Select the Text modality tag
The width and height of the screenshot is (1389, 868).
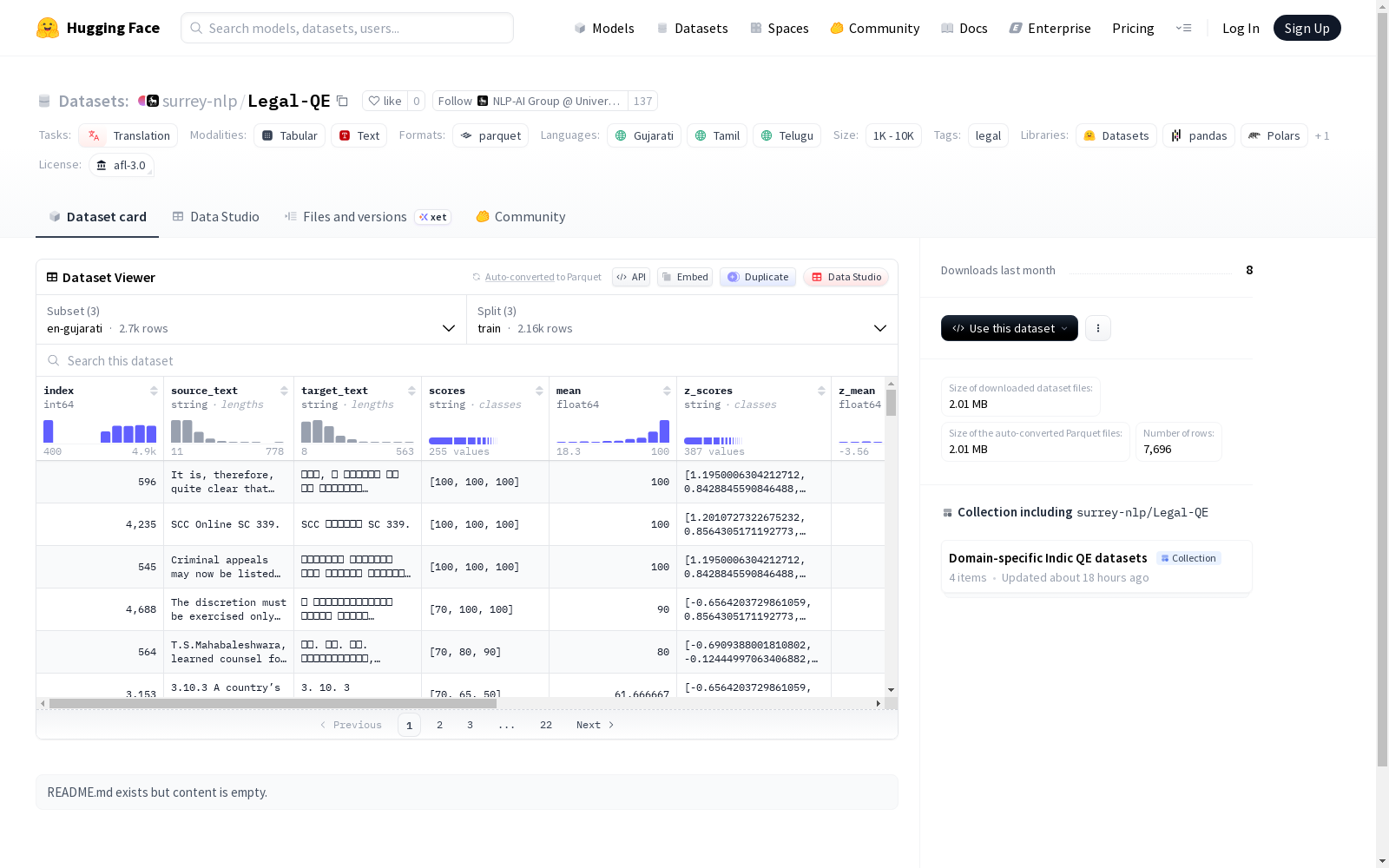tap(359, 135)
